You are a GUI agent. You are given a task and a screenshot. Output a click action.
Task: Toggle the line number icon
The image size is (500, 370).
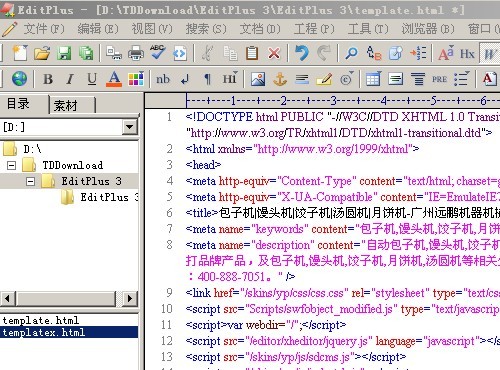point(418,53)
